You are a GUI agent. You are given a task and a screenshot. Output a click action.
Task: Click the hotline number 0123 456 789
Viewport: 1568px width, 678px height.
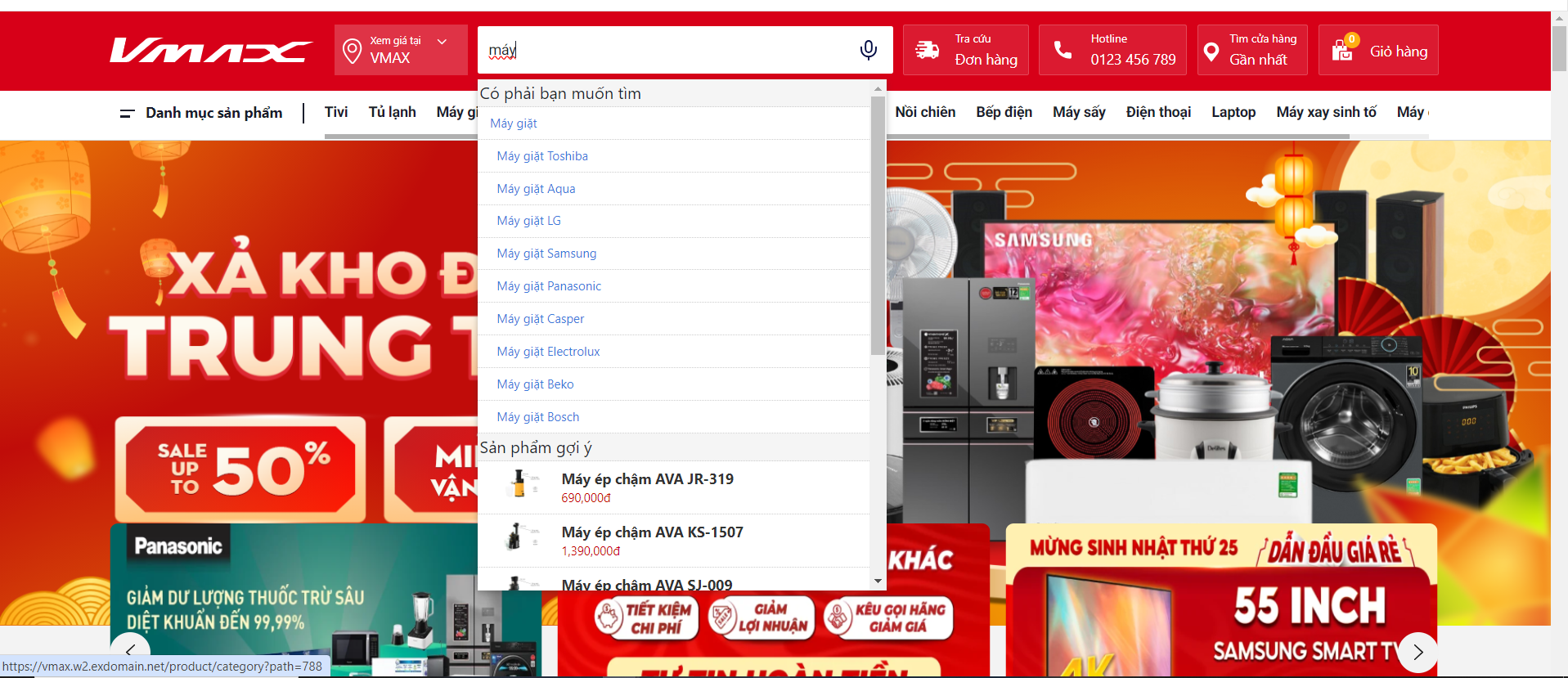[1133, 60]
